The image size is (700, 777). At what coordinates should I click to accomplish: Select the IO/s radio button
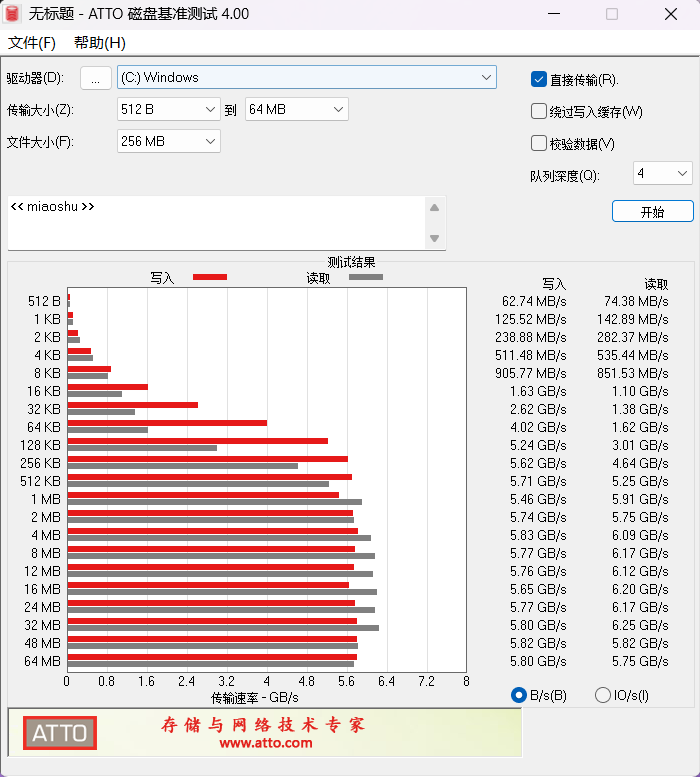(602, 695)
